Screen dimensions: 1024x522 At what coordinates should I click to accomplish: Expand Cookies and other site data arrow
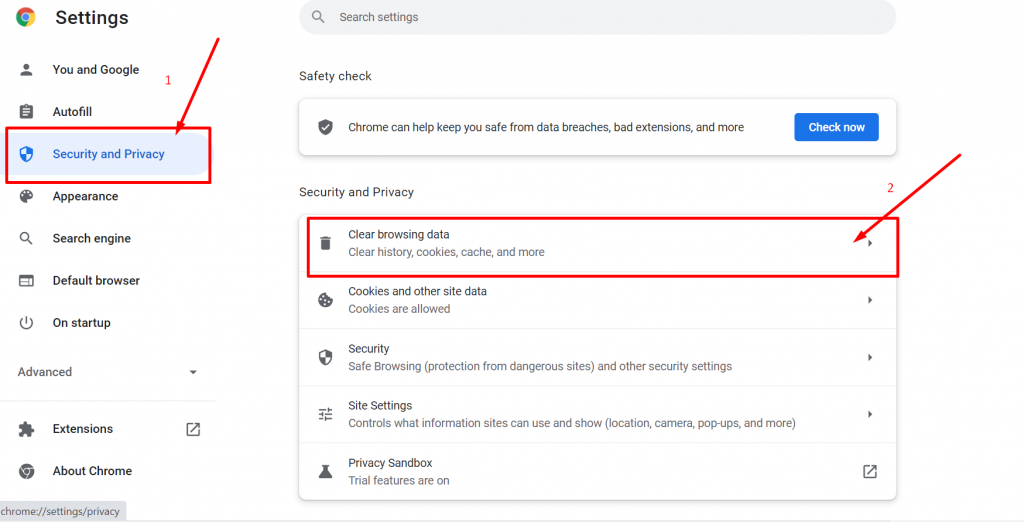click(870, 300)
